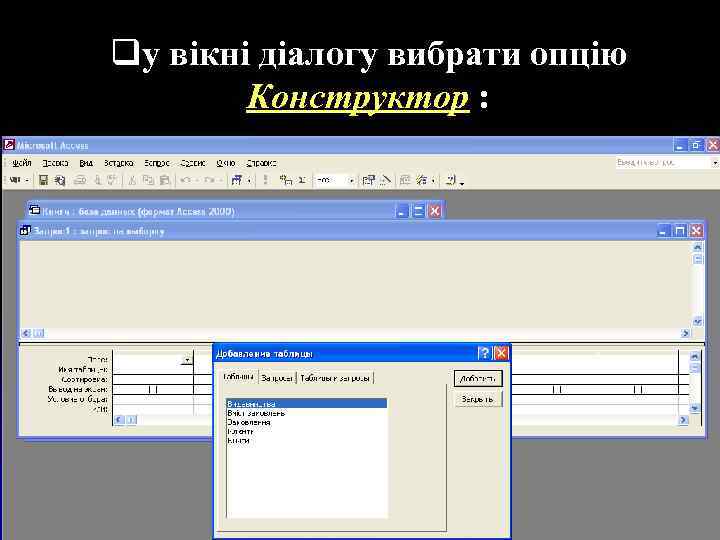Click the Print icon in the toolbar
720x540 pixels.
click(x=80, y=180)
